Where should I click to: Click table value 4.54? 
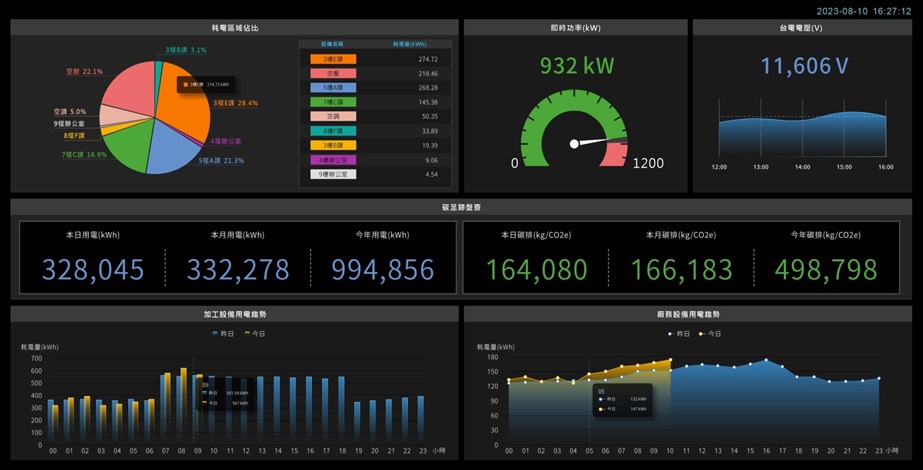431,174
